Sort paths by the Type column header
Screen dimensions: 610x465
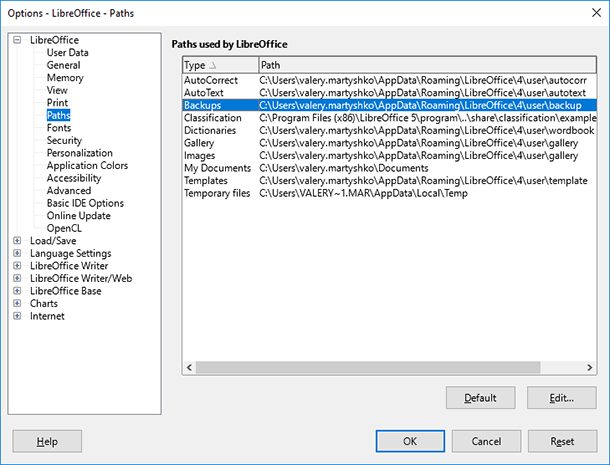220,65
